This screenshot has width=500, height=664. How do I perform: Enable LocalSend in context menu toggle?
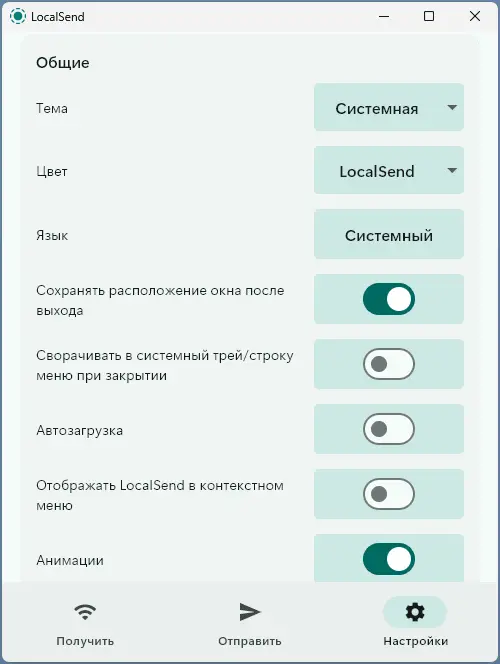pyautogui.click(x=389, y=494)
